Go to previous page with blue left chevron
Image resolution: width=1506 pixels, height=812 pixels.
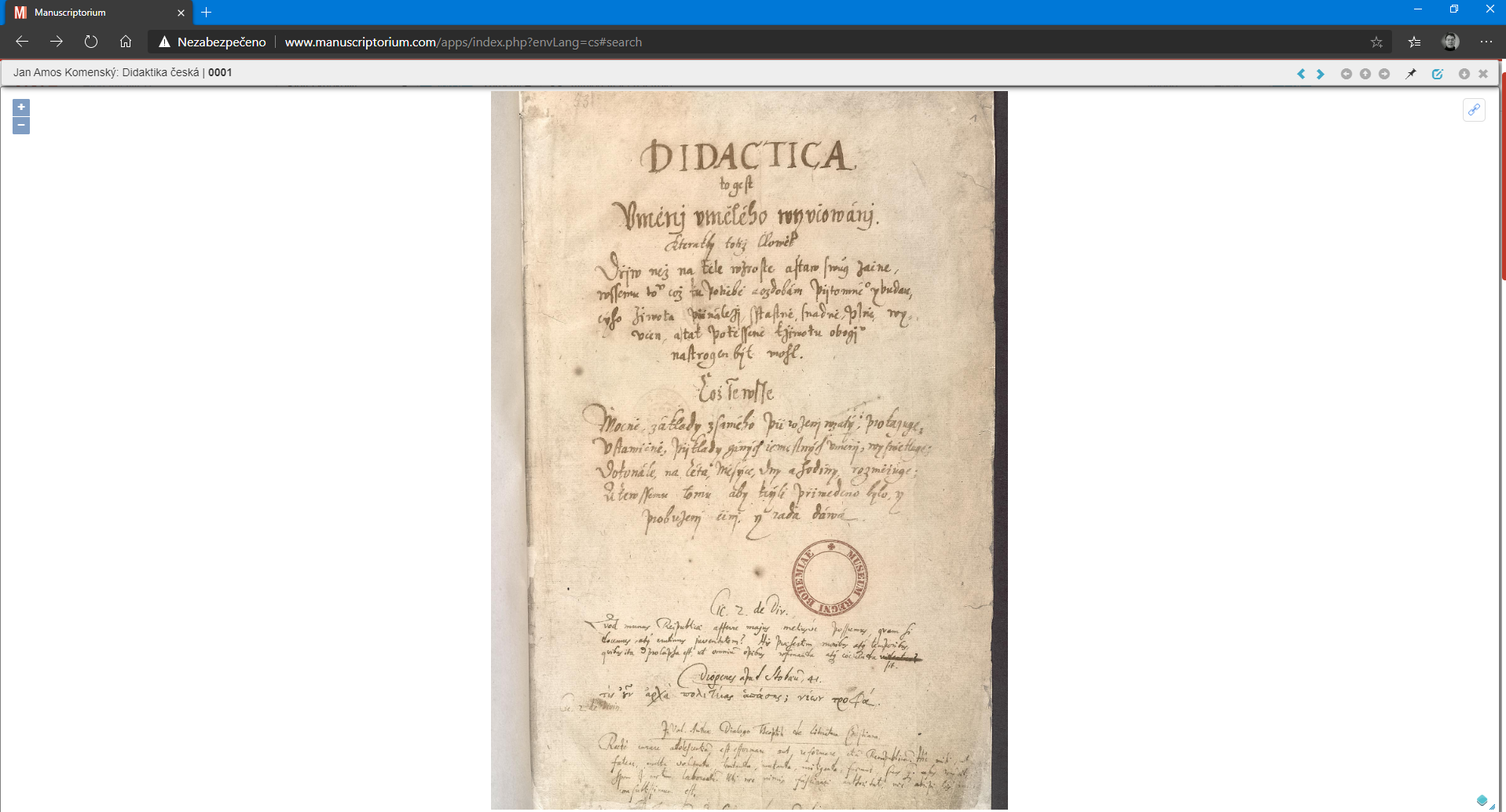point(1301,74)
